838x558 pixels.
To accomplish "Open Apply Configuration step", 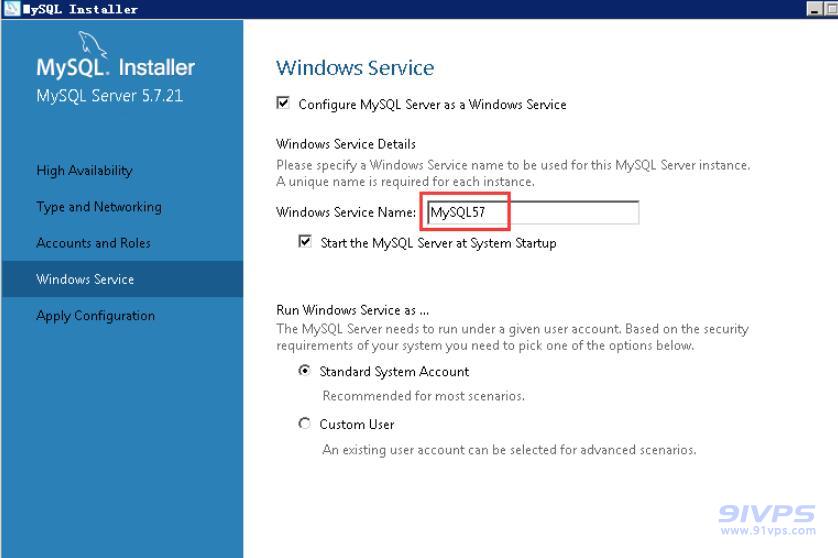I will 96,316.
